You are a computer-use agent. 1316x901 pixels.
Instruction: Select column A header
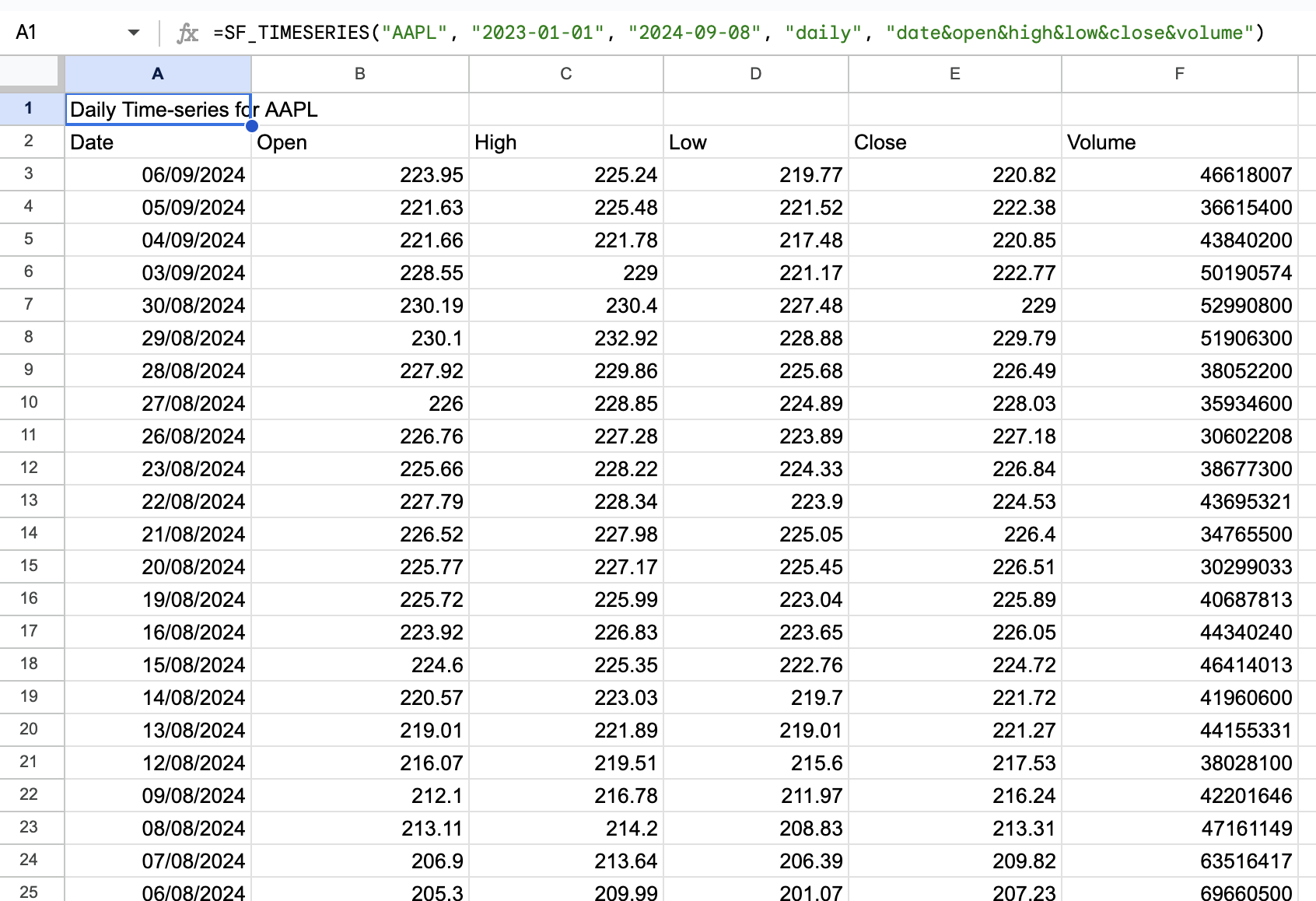click(x=158, y=74)
